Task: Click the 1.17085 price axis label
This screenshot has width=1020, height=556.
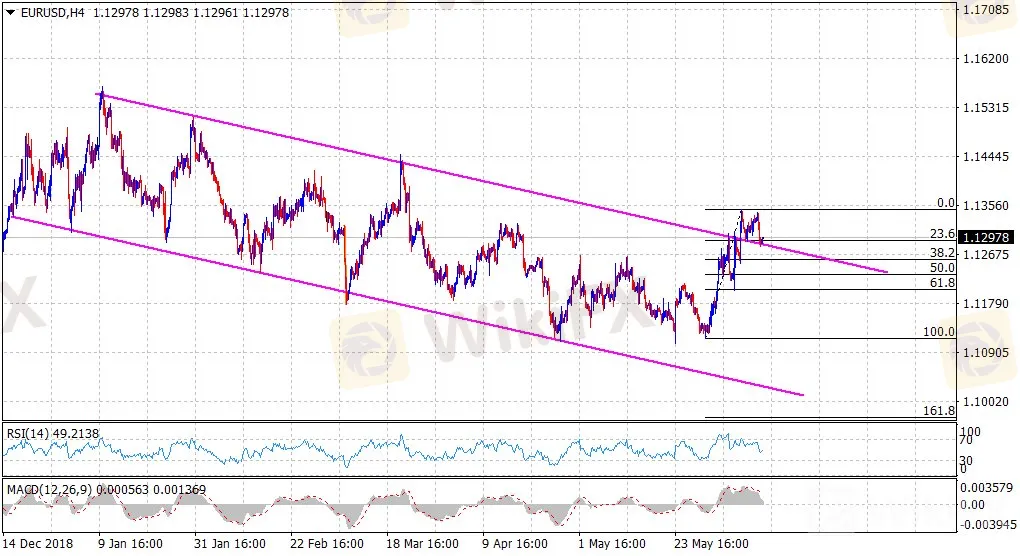Action: (986, 10)
